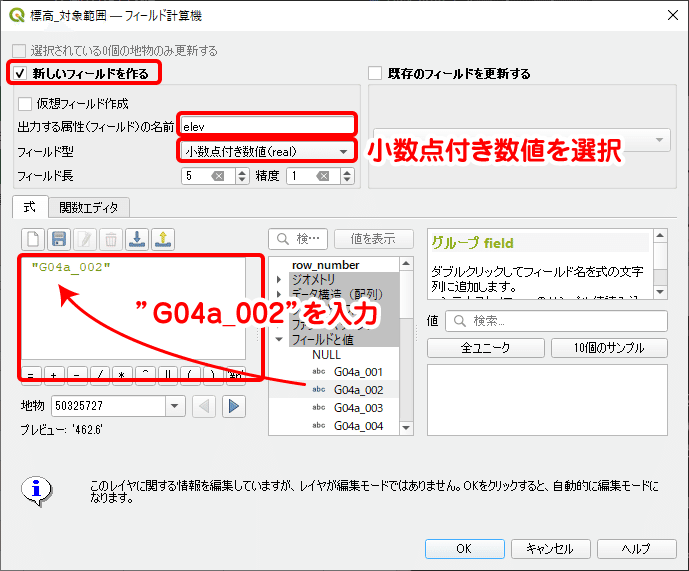Click the QGIS logo in title bar

tap(17, 15)
